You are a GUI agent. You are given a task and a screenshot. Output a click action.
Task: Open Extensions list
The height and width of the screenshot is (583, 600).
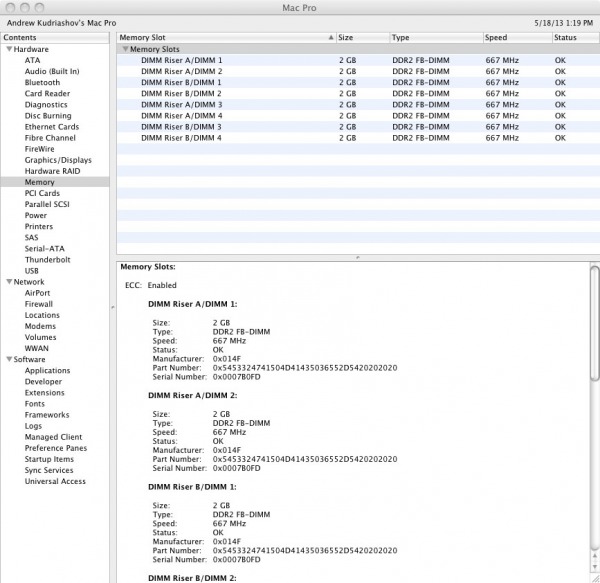click(45, 393)
